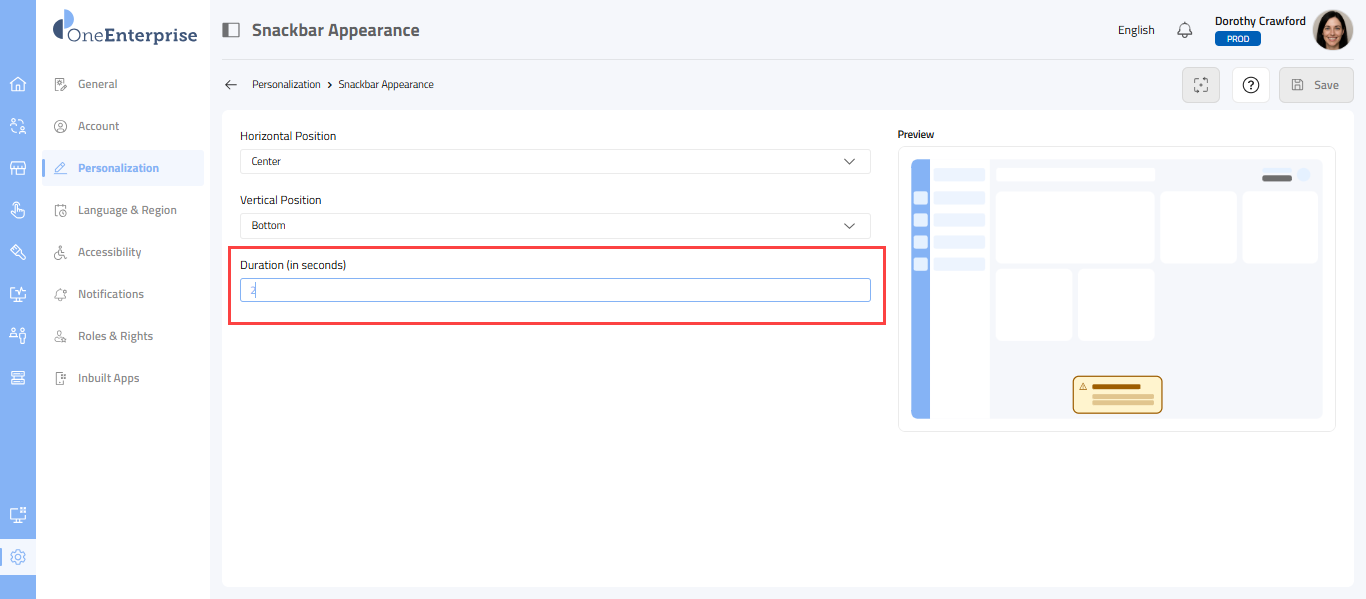Open Dorothy Crawford's profile avatar
Viewport: 1366px width, 599px height.
tap(1332, 30)
